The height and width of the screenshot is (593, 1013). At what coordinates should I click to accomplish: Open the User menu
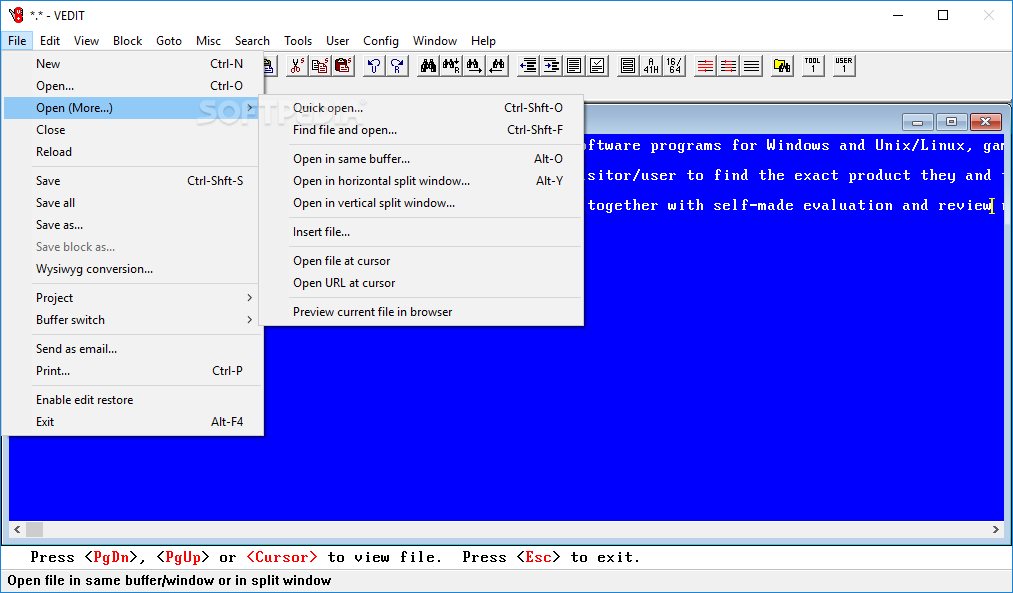(x=337, y=41)
